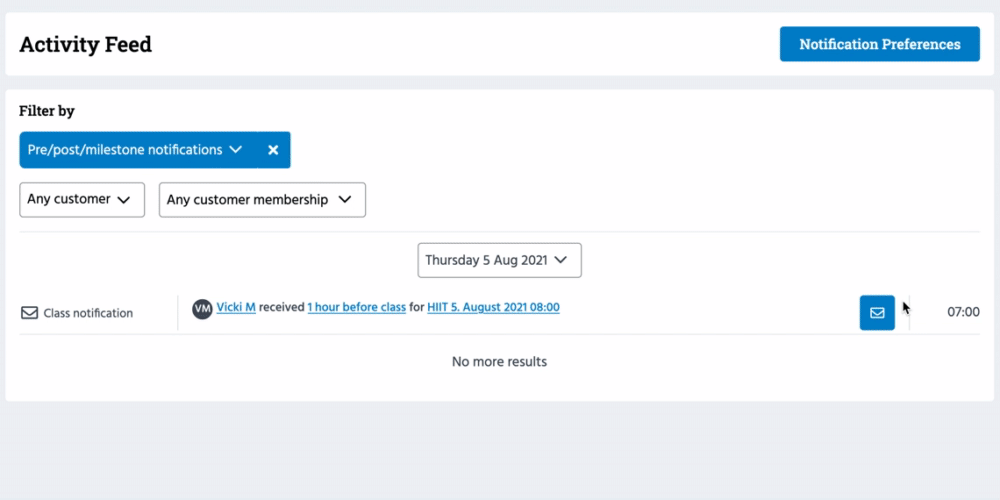Click the VM avatar circle
Screen dimensions: 1000x500
point(202,308)
